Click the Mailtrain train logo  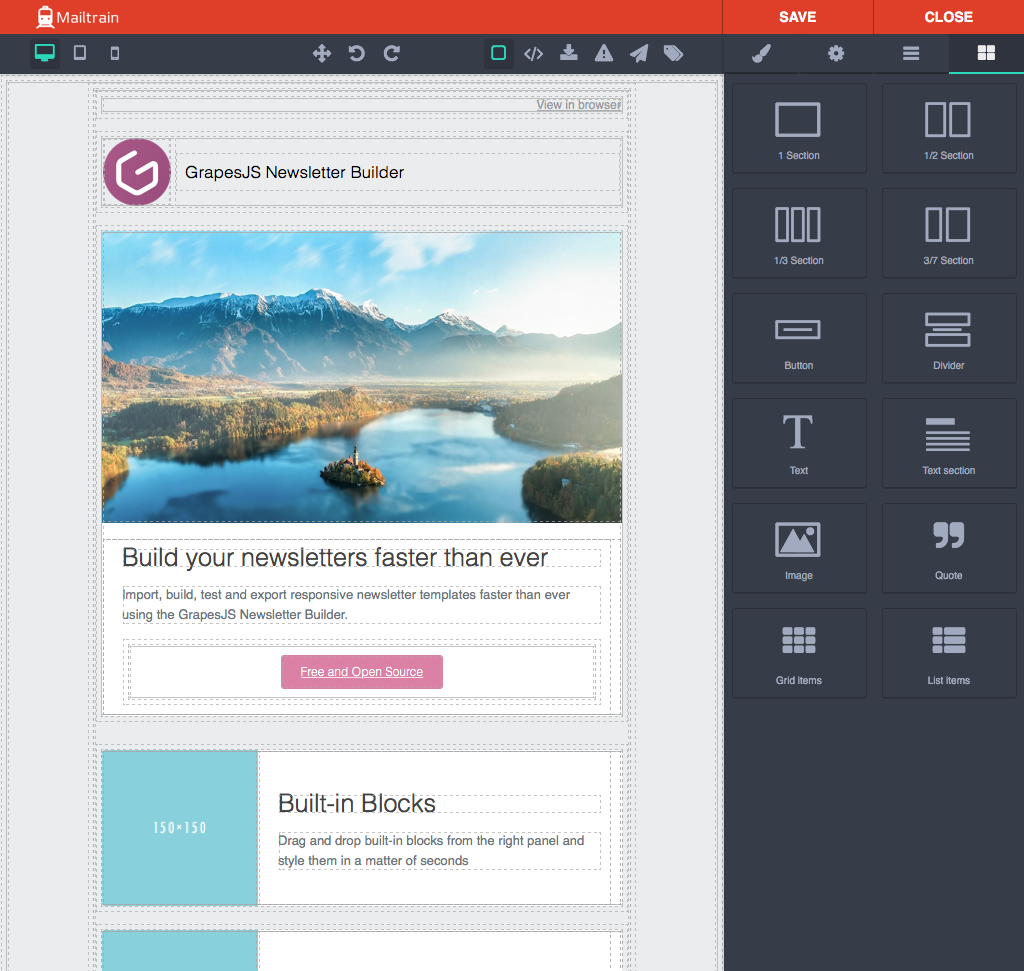pos(42,16)
